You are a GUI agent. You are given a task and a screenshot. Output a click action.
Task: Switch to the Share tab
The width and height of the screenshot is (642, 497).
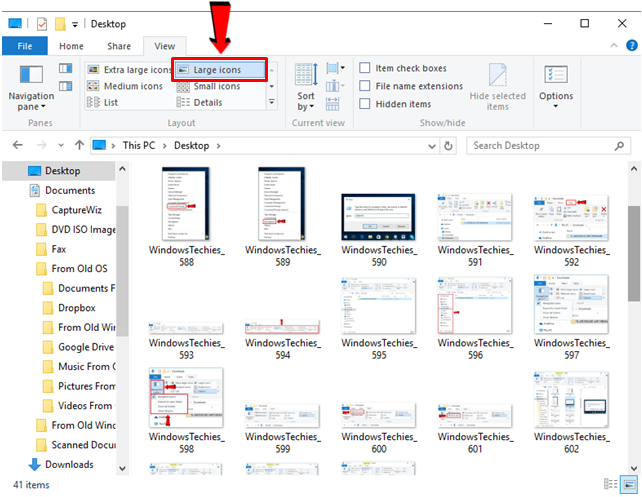point(119,46)
